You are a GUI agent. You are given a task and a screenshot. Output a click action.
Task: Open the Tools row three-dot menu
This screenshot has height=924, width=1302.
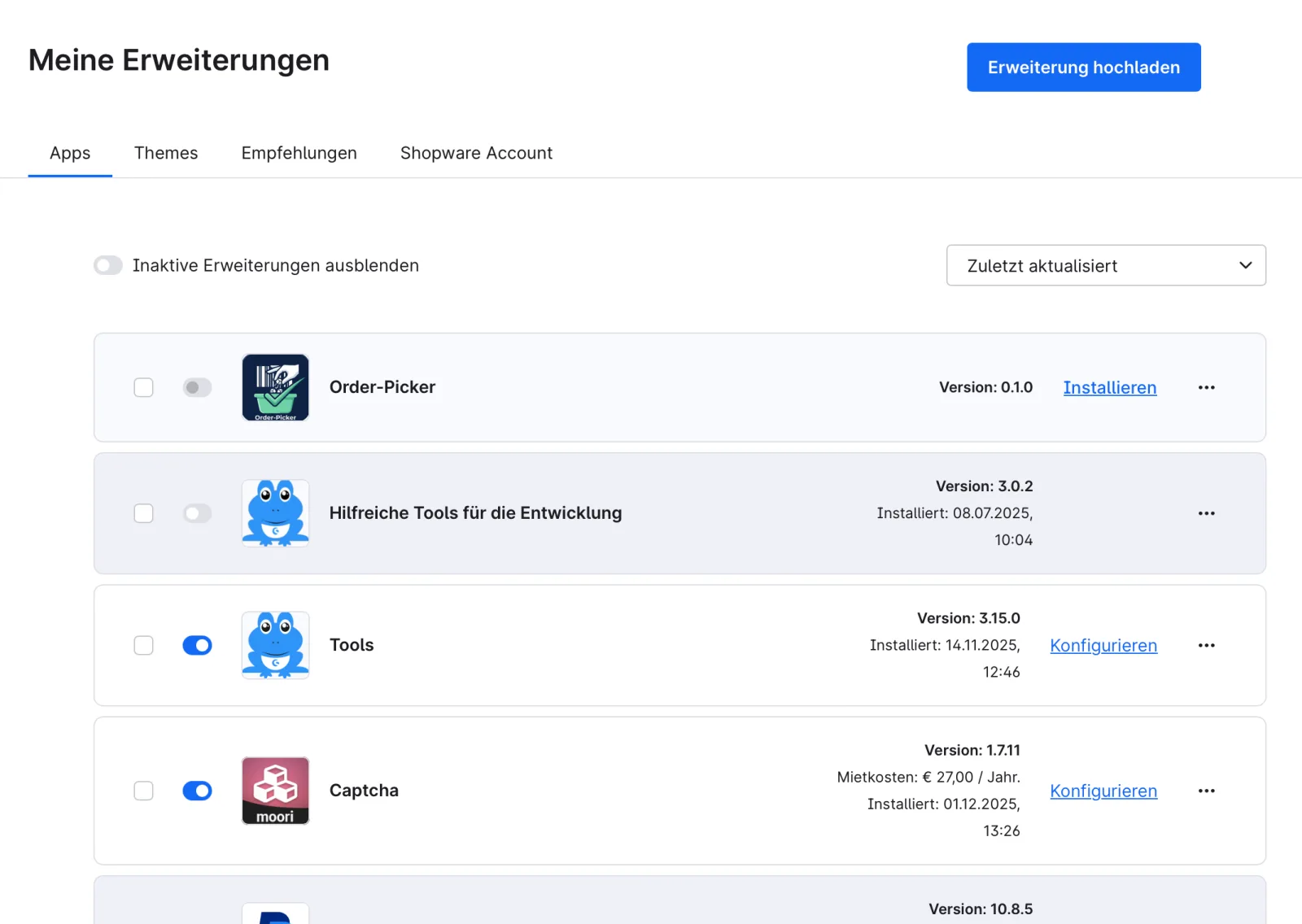coord(1206,645)
